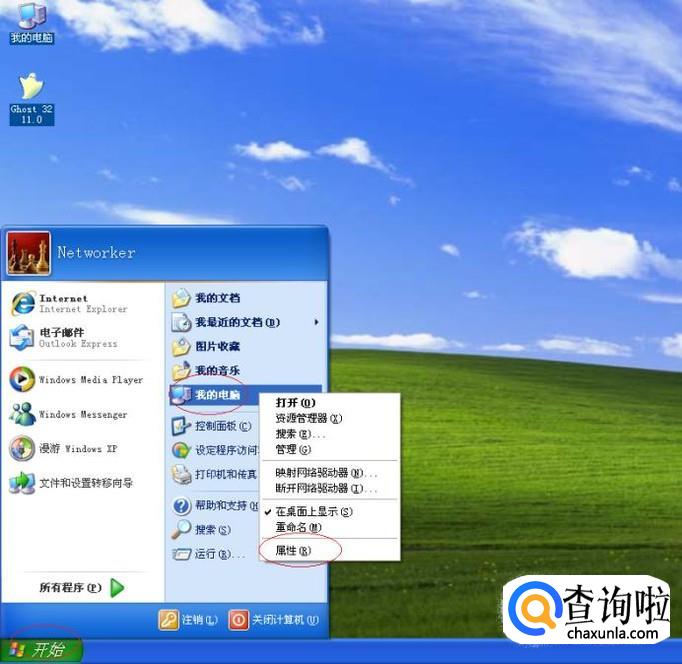Expand All Programs green arrow
The width and height of the screenshot is (682, 664).
pos(117,588)
